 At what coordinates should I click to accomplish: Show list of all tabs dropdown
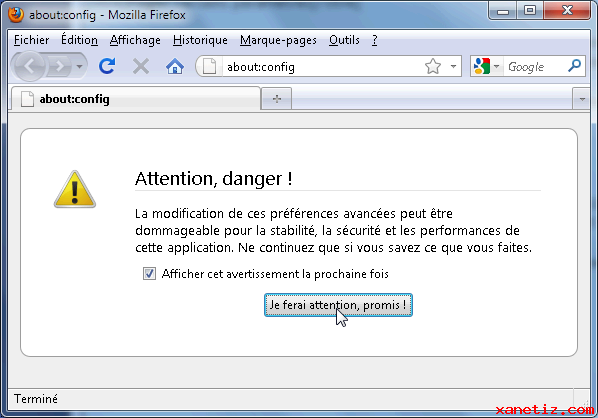click(582, 99)
